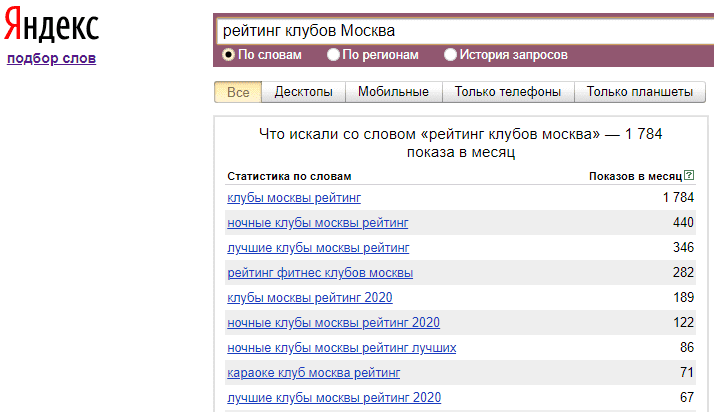Click the impressions value 71

click(687, 372)
